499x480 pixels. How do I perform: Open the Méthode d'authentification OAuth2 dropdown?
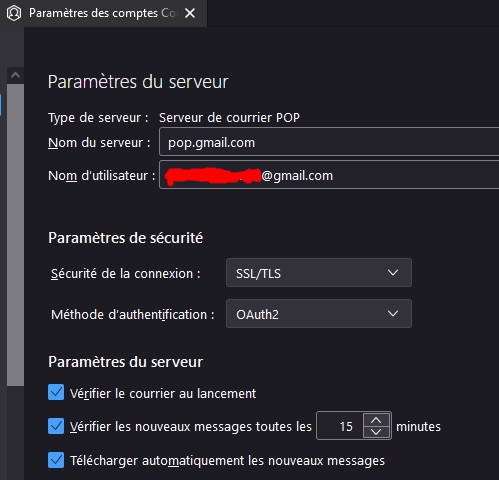319,314
